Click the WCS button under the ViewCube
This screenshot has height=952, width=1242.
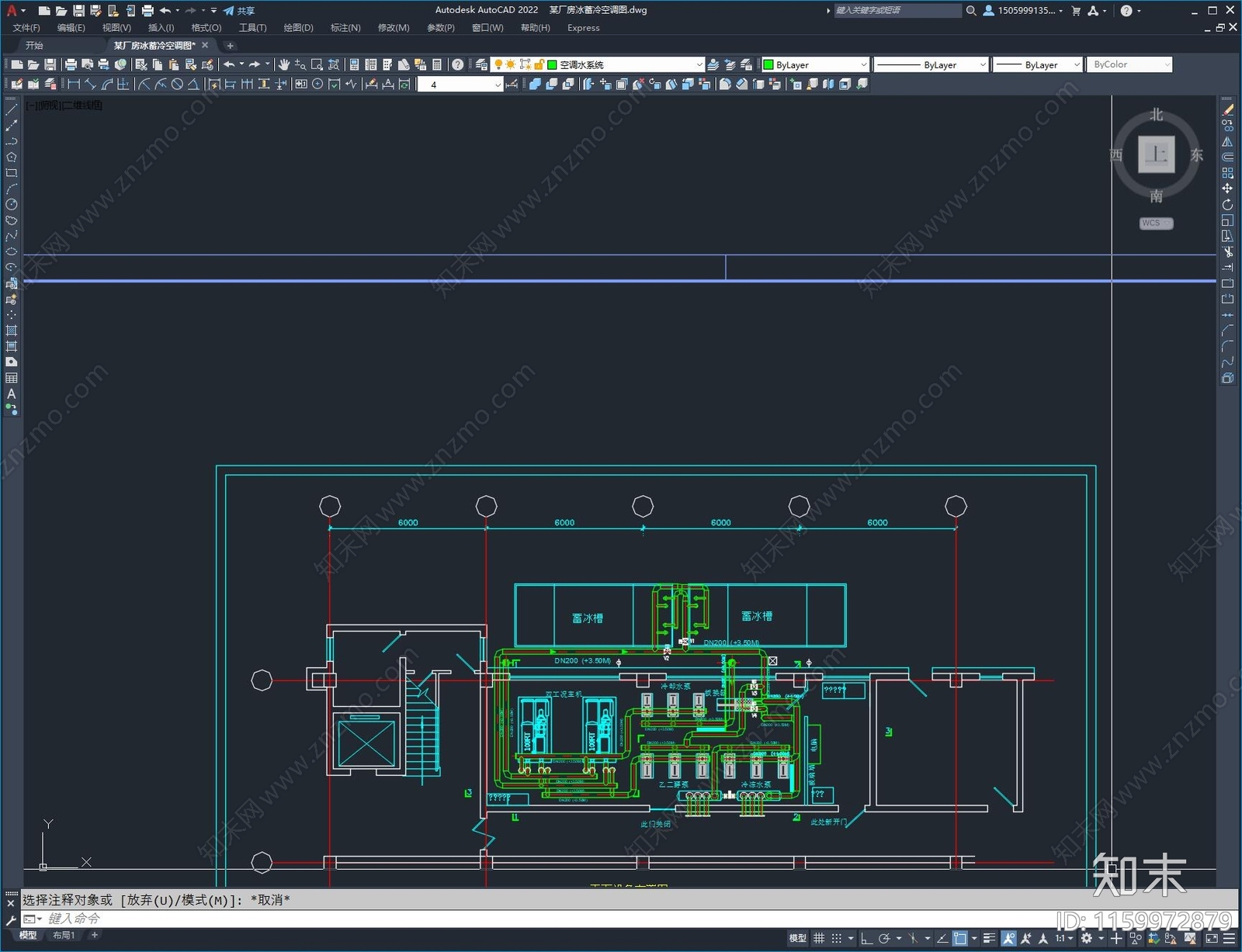[1156, 223]
